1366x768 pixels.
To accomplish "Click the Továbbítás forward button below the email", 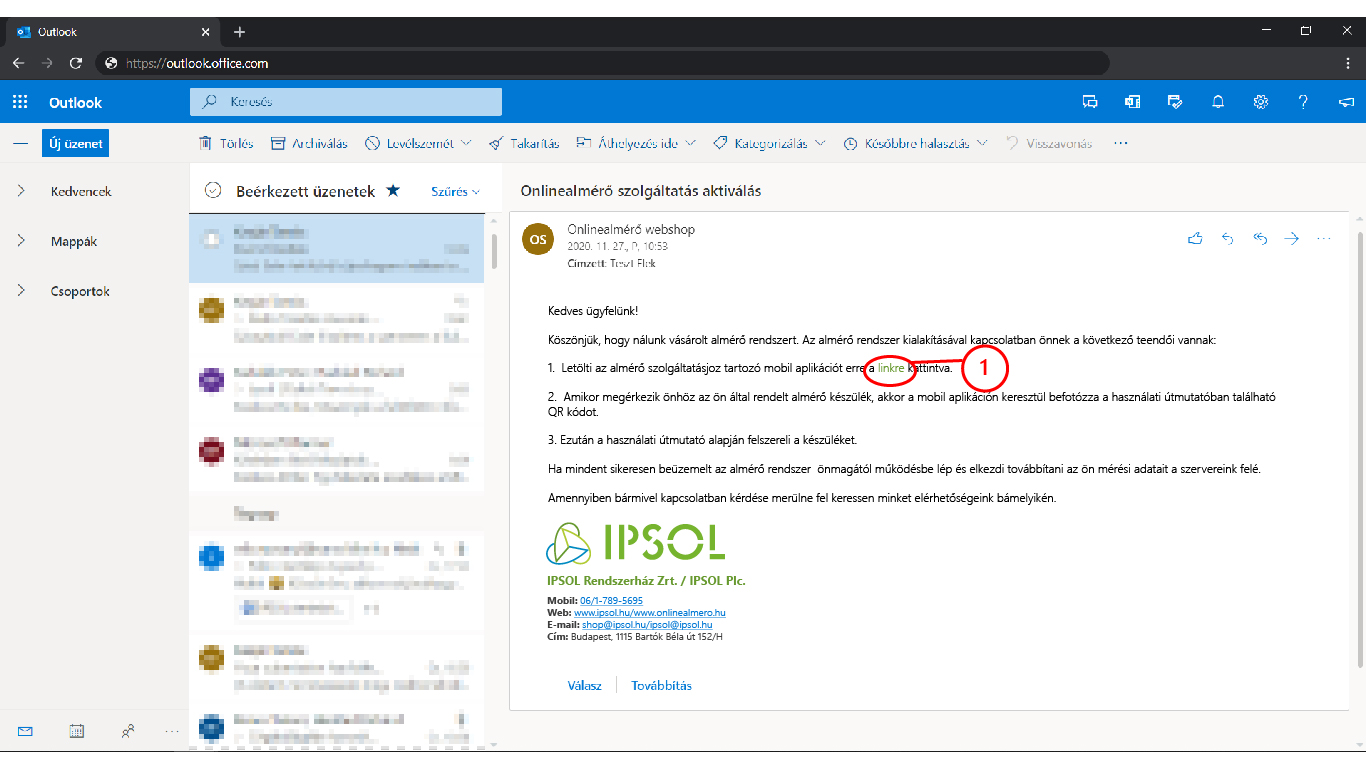I will click(661, 686).
